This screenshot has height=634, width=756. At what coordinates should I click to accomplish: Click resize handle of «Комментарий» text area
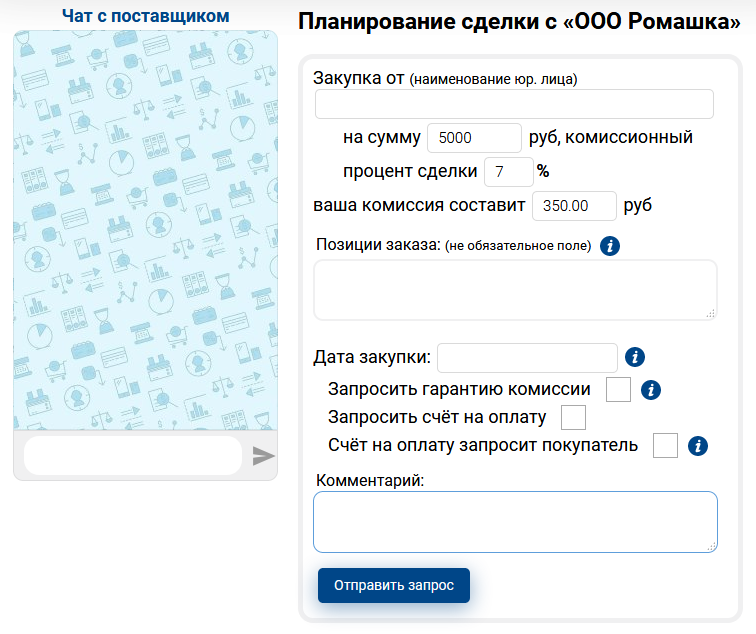tap(711, 546)
